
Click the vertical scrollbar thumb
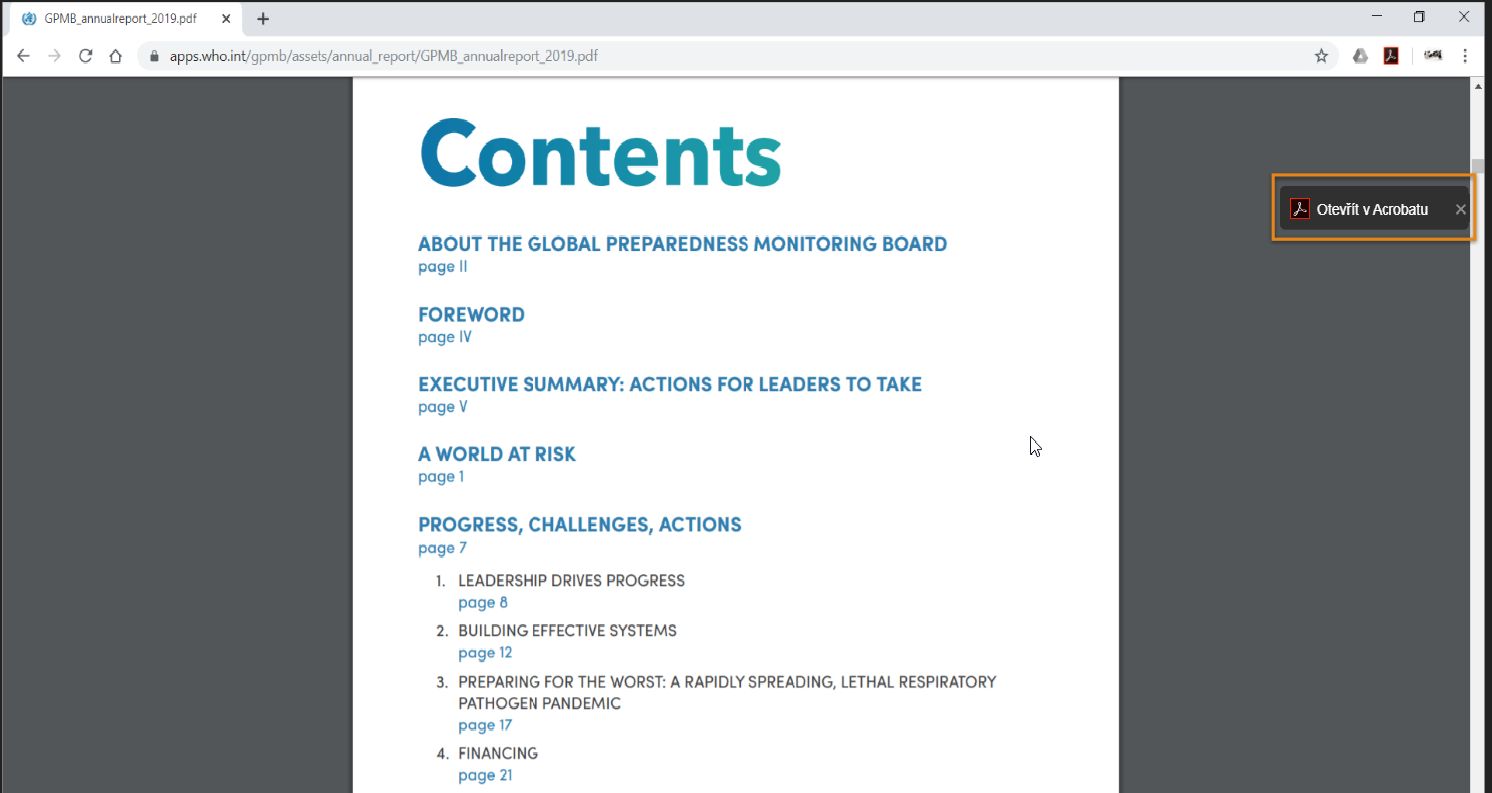pos(1478,165)
